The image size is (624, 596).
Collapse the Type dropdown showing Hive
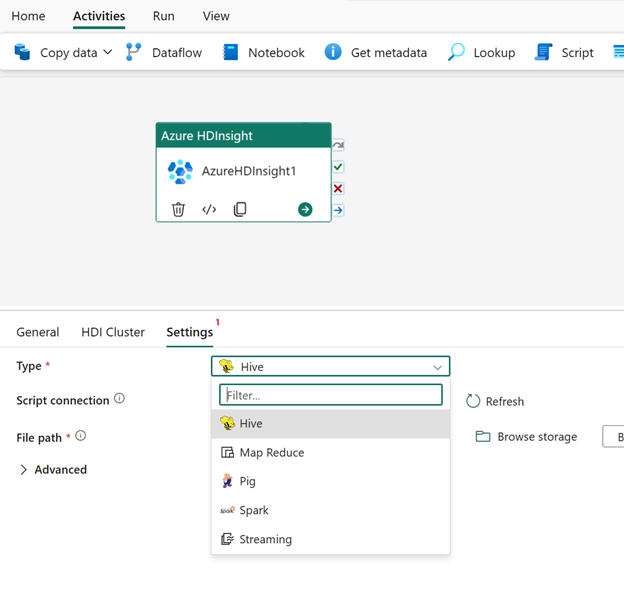click(330, 366)
